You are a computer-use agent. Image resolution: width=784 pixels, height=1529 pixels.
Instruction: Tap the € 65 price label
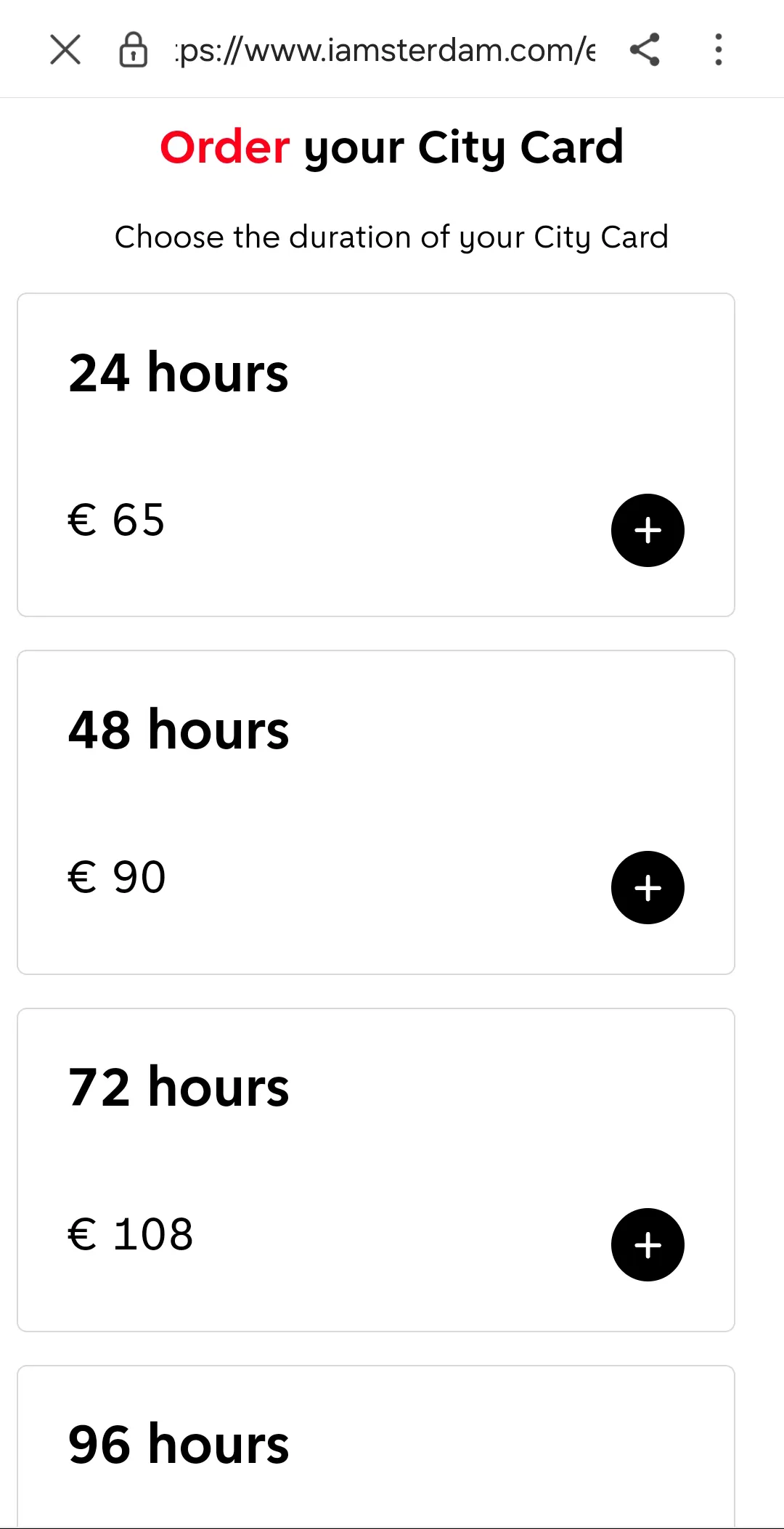coord(117,520)
